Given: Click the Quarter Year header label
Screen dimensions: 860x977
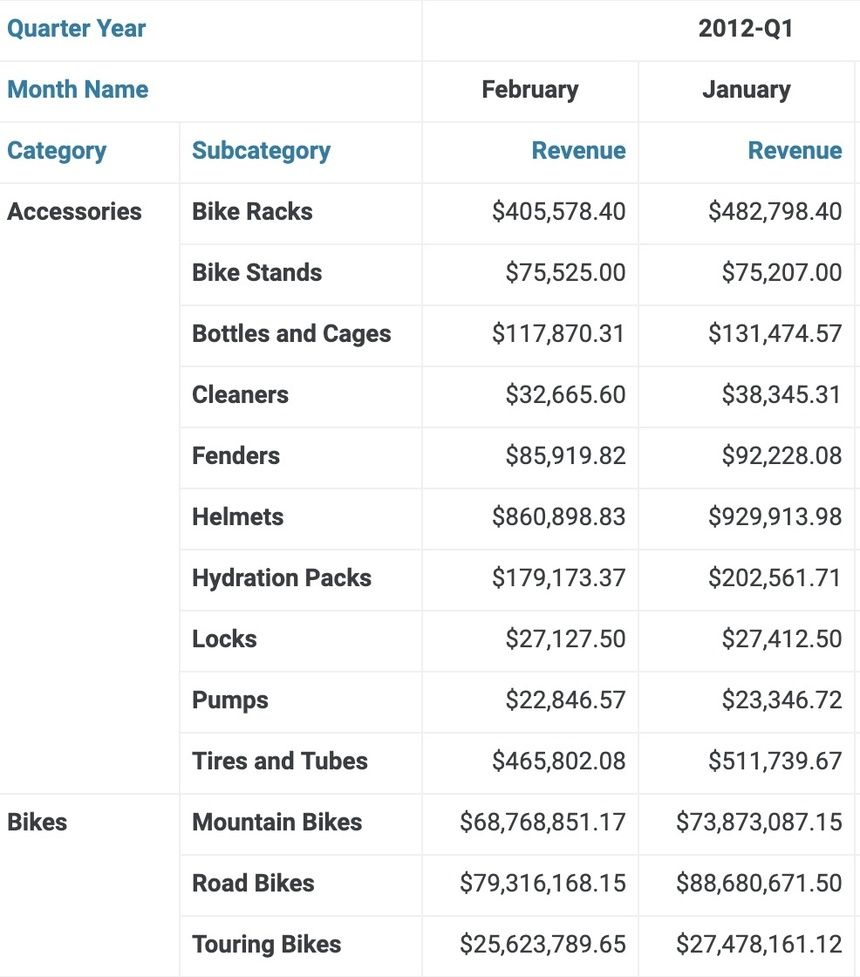Looking at the screenshot, I should (76, 29).
